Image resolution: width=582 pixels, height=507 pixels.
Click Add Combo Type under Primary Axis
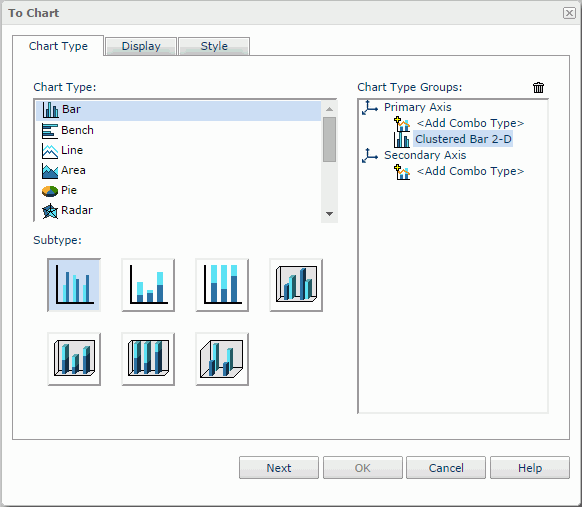tap(470, 123)
